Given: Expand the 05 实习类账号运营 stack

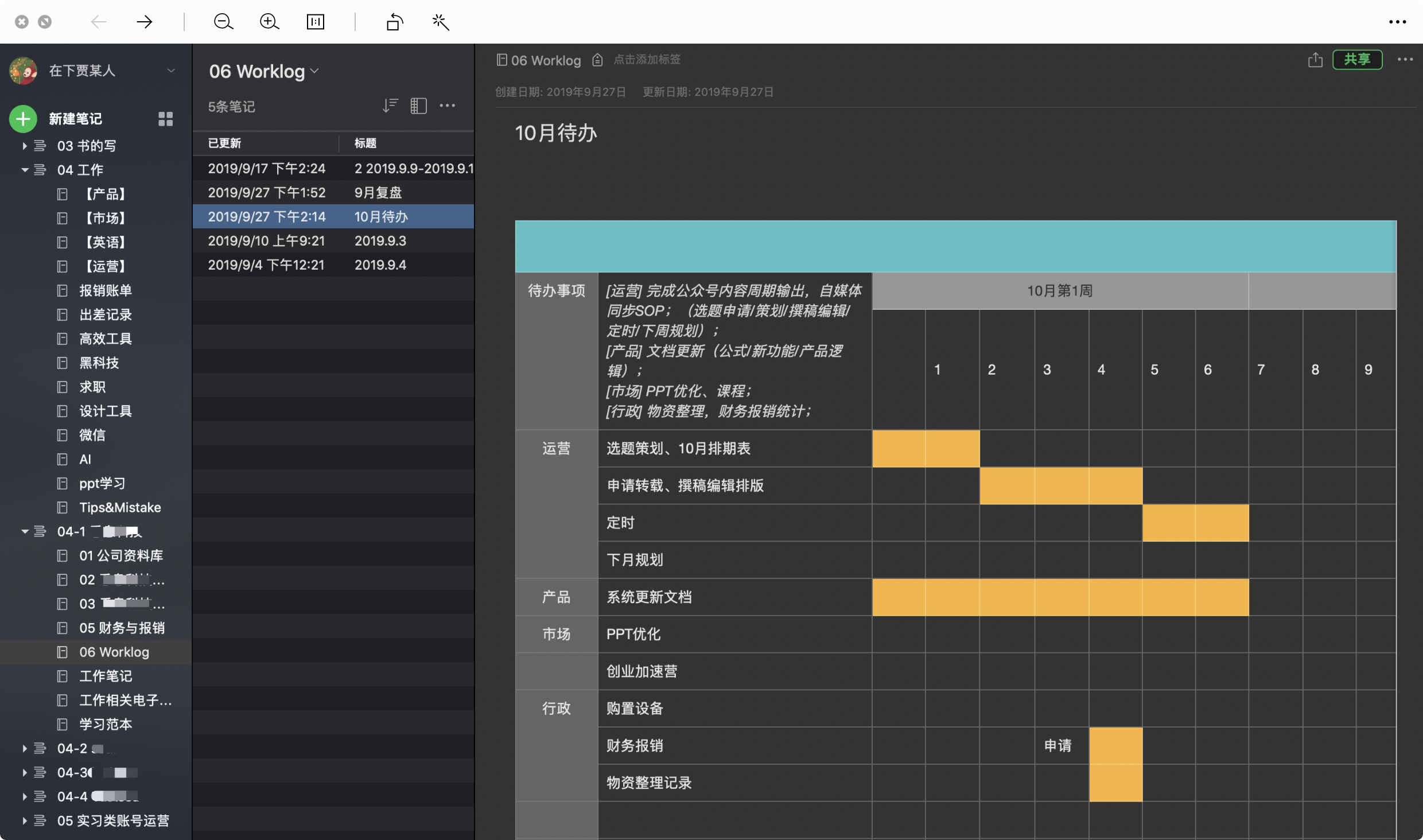Looking at the screenshot, I should click(x=24, y=821).
